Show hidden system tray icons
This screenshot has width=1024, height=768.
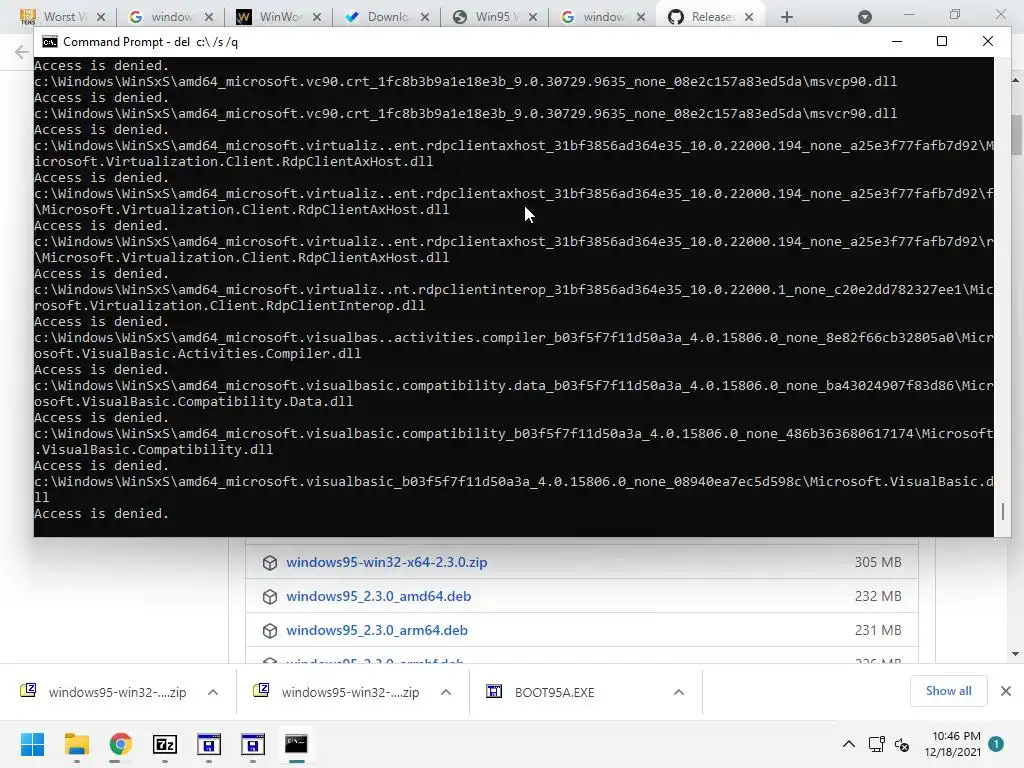pos(848,744)
